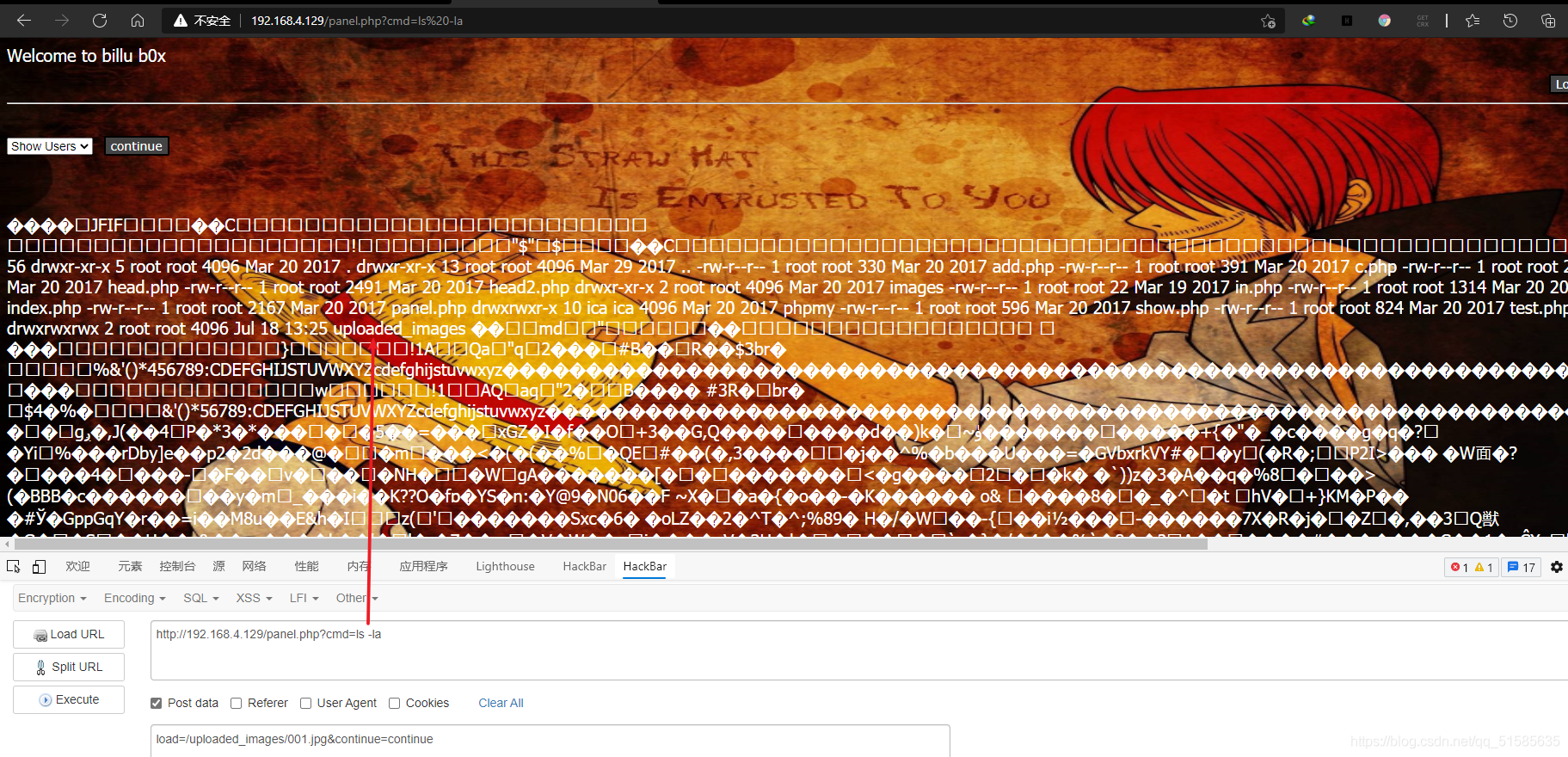Focus the HackBar URL text area

coord(858,650)
